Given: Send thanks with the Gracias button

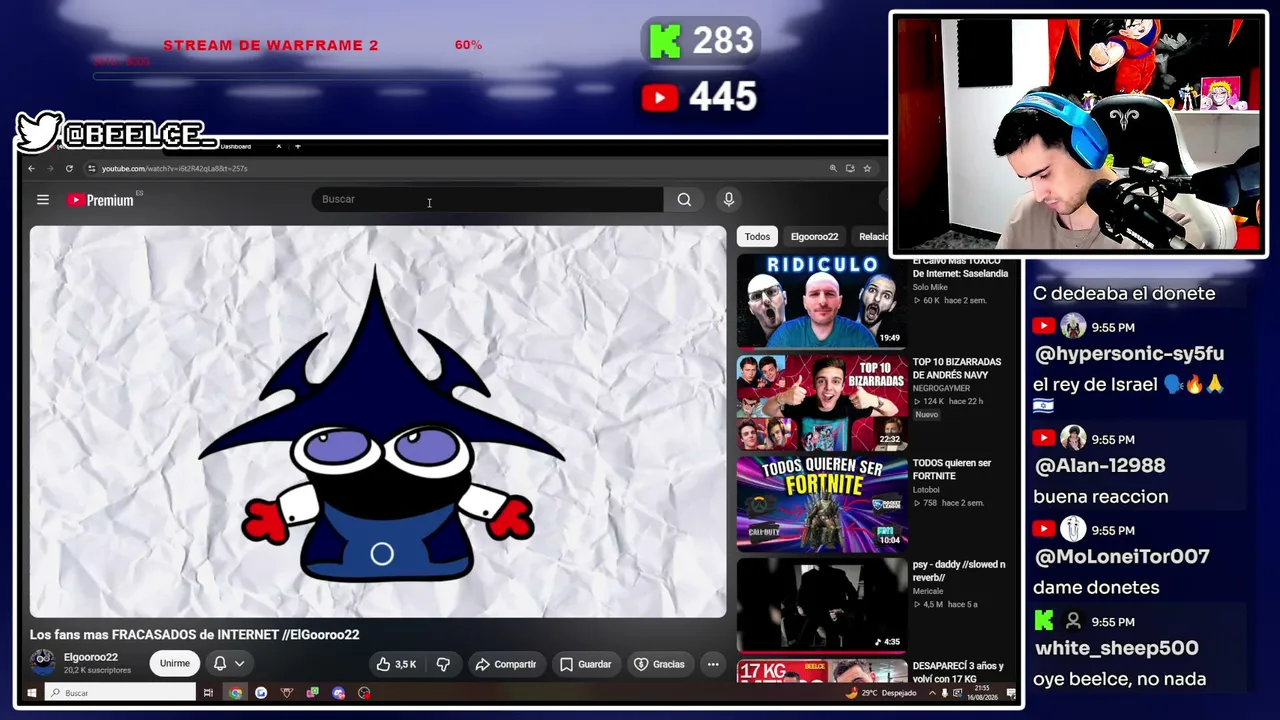Looking at the screenshot, I should (660, 664).
